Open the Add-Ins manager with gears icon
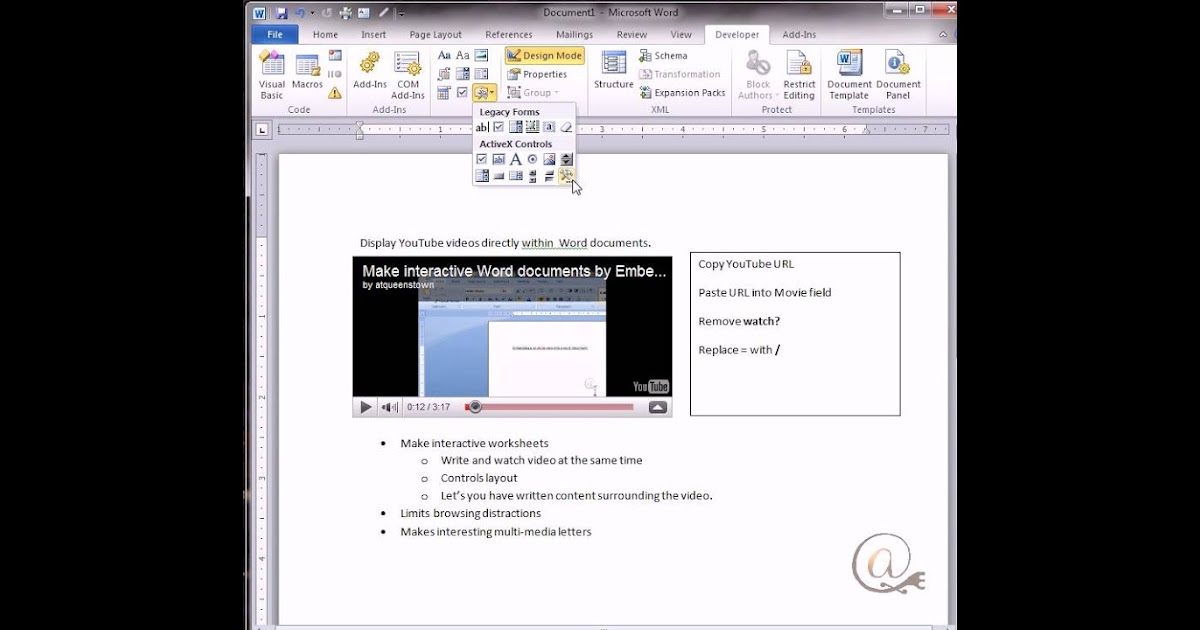The width and height of the screenshot is (1200, 630). [x=370, y=70]
